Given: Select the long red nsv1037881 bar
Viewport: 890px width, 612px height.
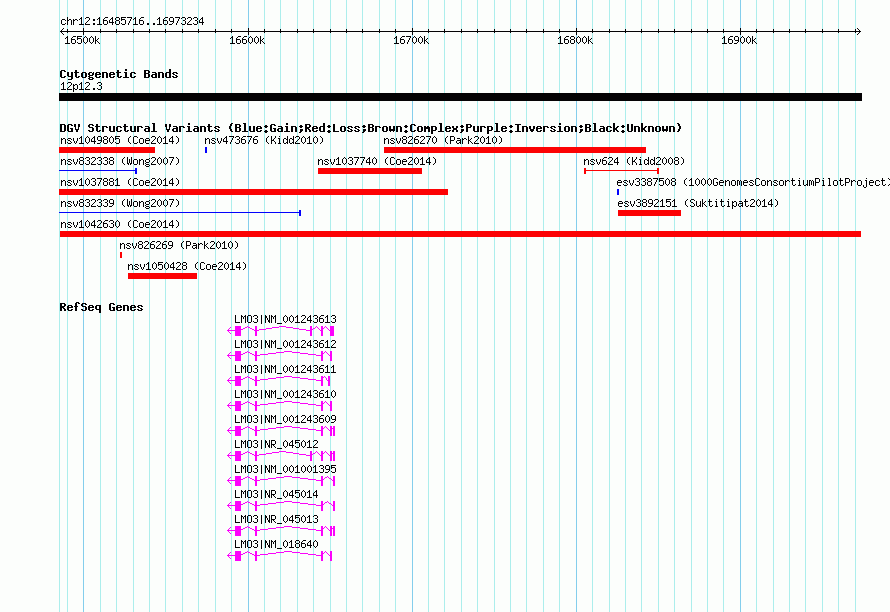Looking at the screenshot, I should click(x=253, y=192).
